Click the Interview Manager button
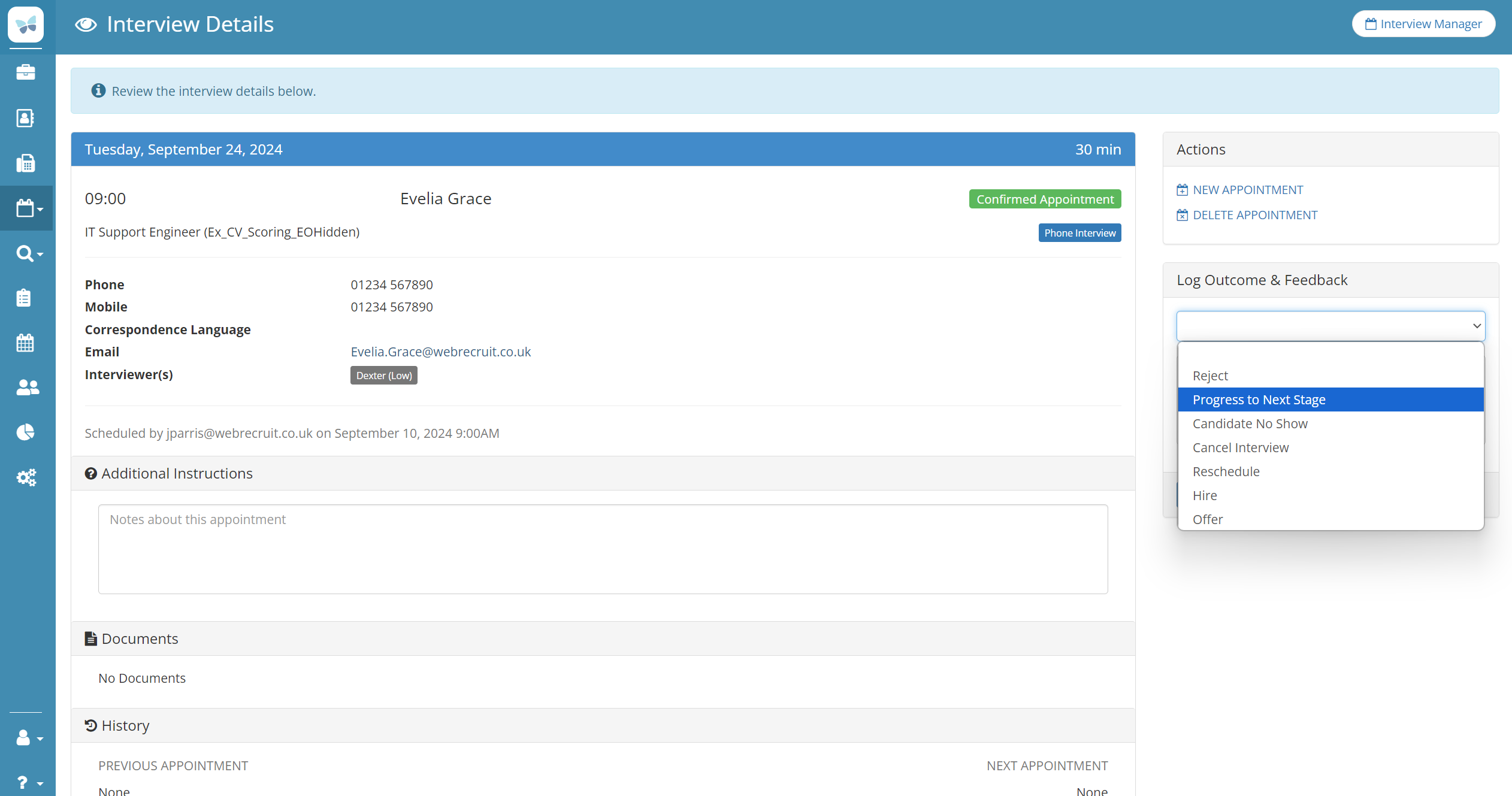Viewport: 1512px width, 796px height. (x=1423, y=24)
